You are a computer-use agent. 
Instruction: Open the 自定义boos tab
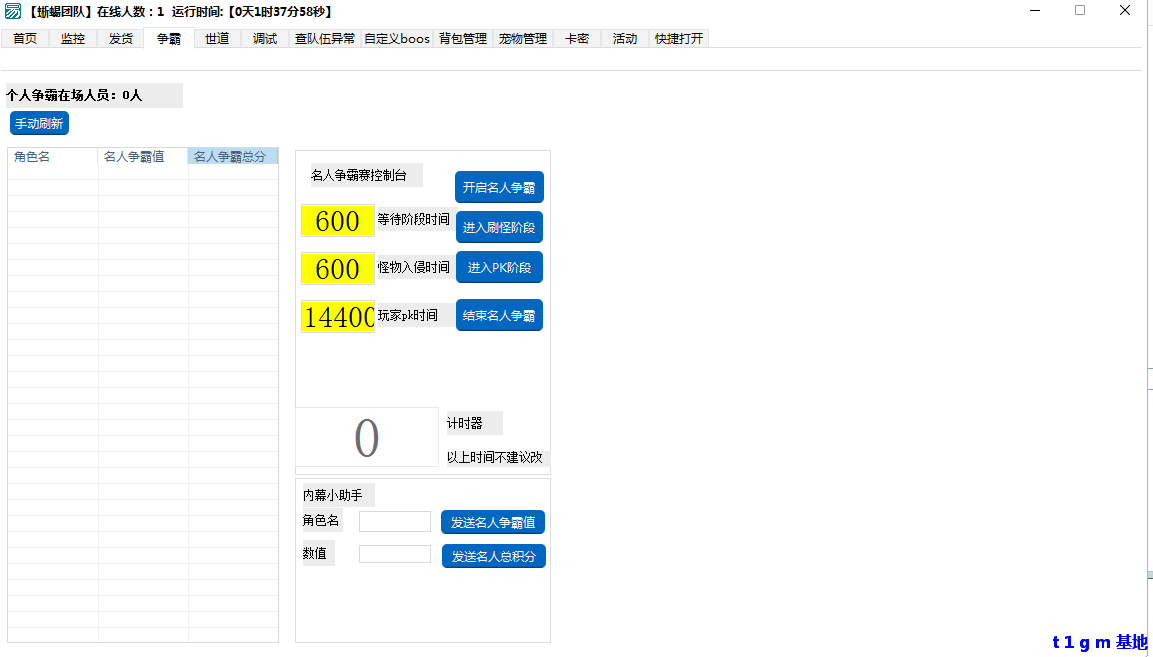(396, 38)
